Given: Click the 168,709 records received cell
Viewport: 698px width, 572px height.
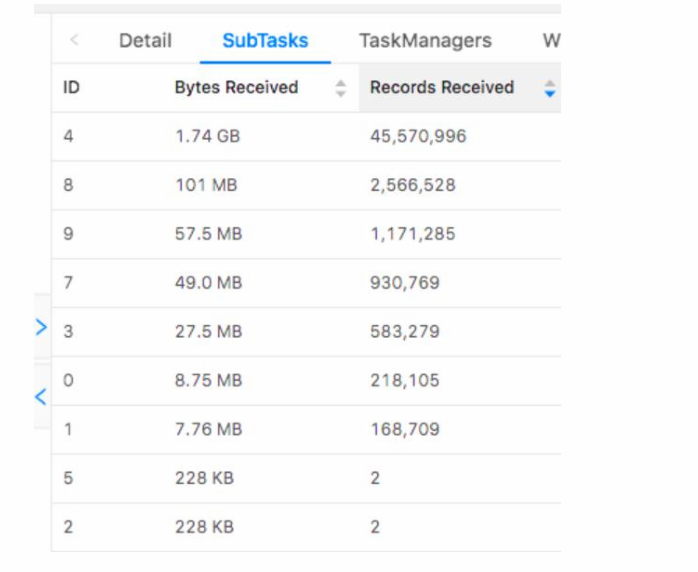Looking at the screenshot, I should click(404, 430).
